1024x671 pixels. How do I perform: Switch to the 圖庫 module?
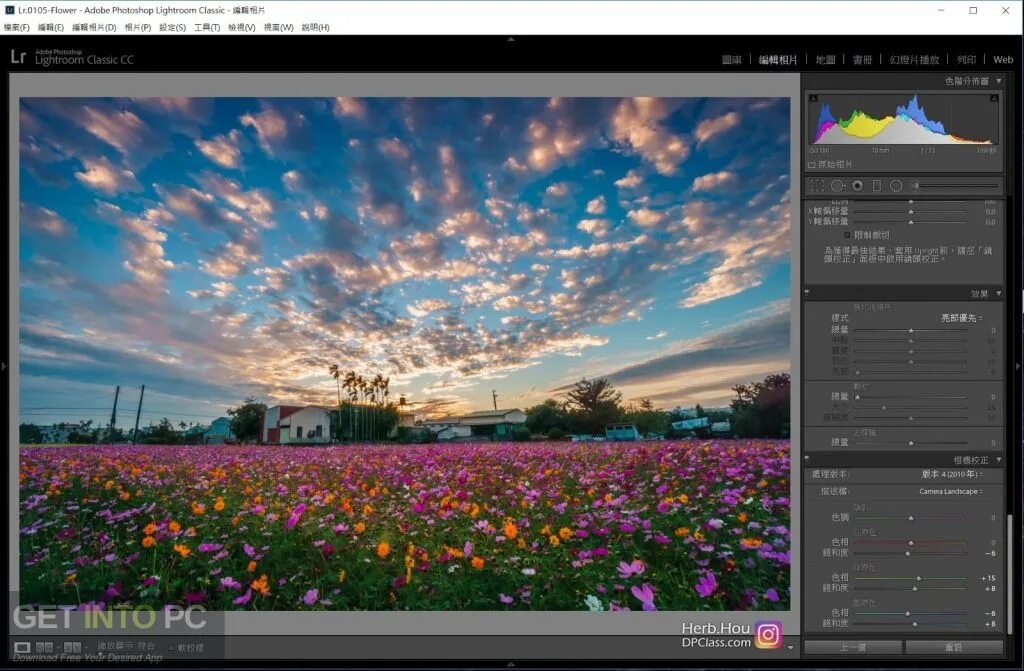pos(731,59)
